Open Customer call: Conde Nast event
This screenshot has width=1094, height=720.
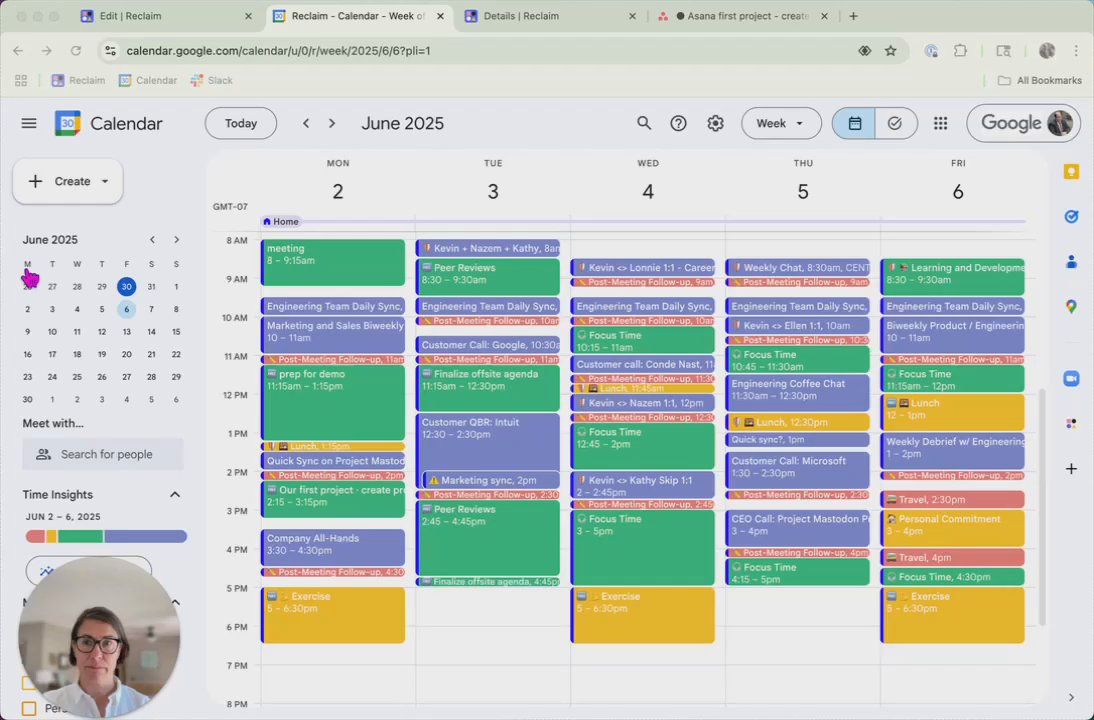point(643,364)
